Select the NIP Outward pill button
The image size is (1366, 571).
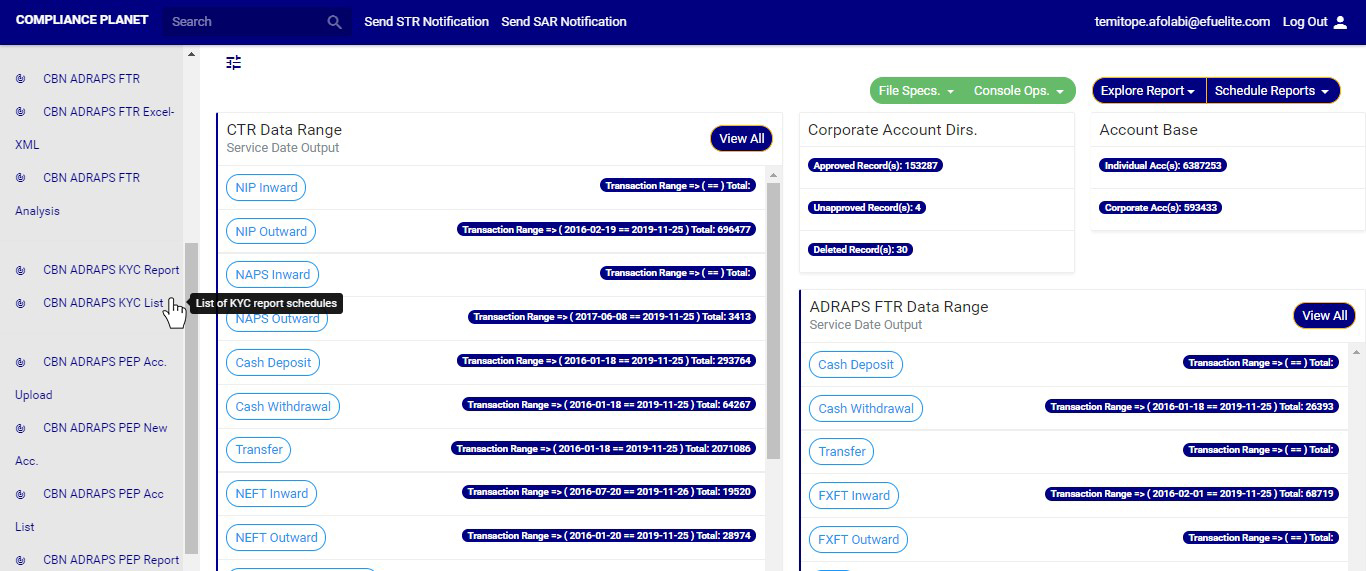point(271,231)
